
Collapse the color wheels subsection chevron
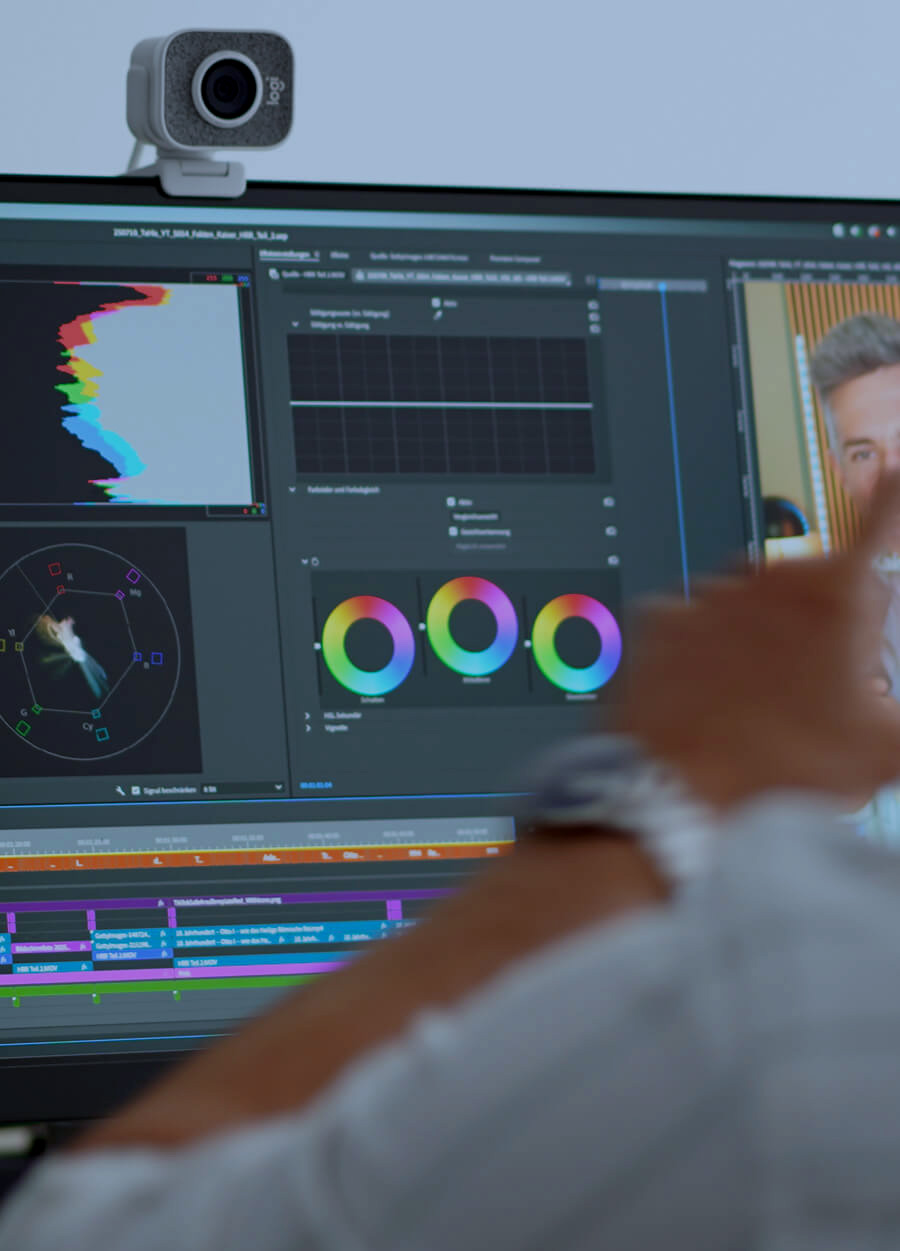[305, 562]
